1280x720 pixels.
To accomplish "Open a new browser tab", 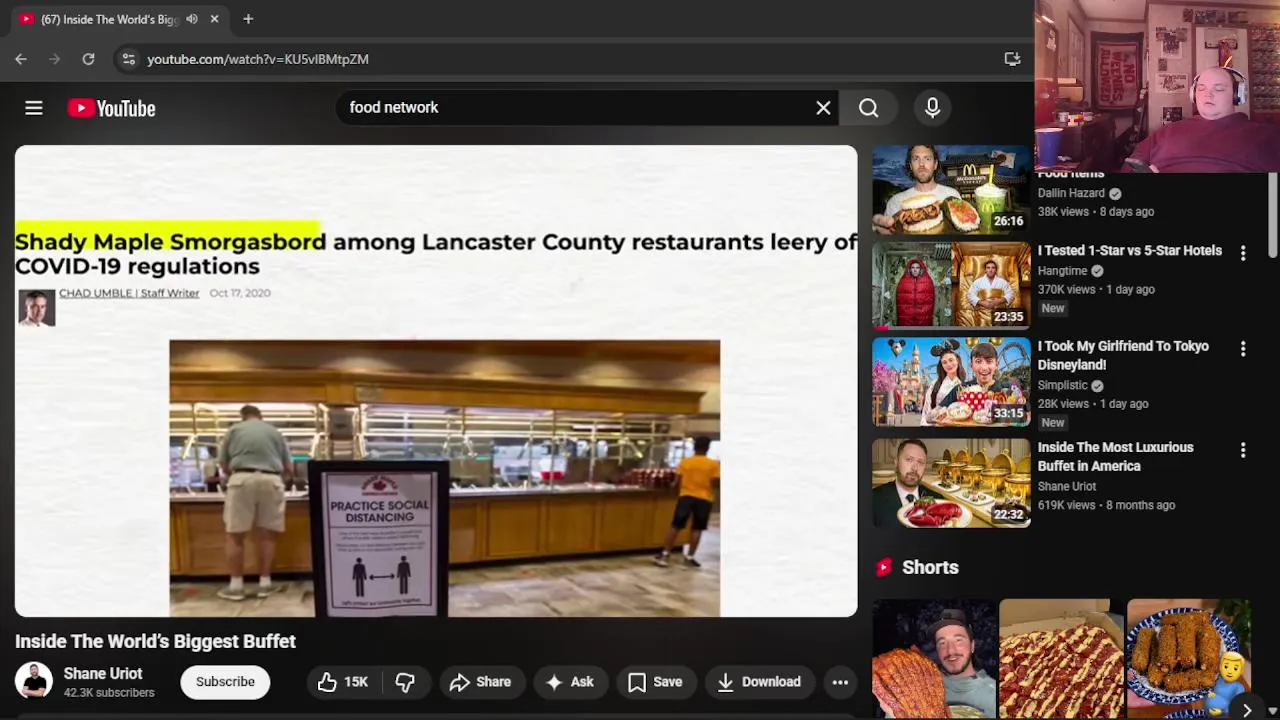I will (x=248, y=19).
